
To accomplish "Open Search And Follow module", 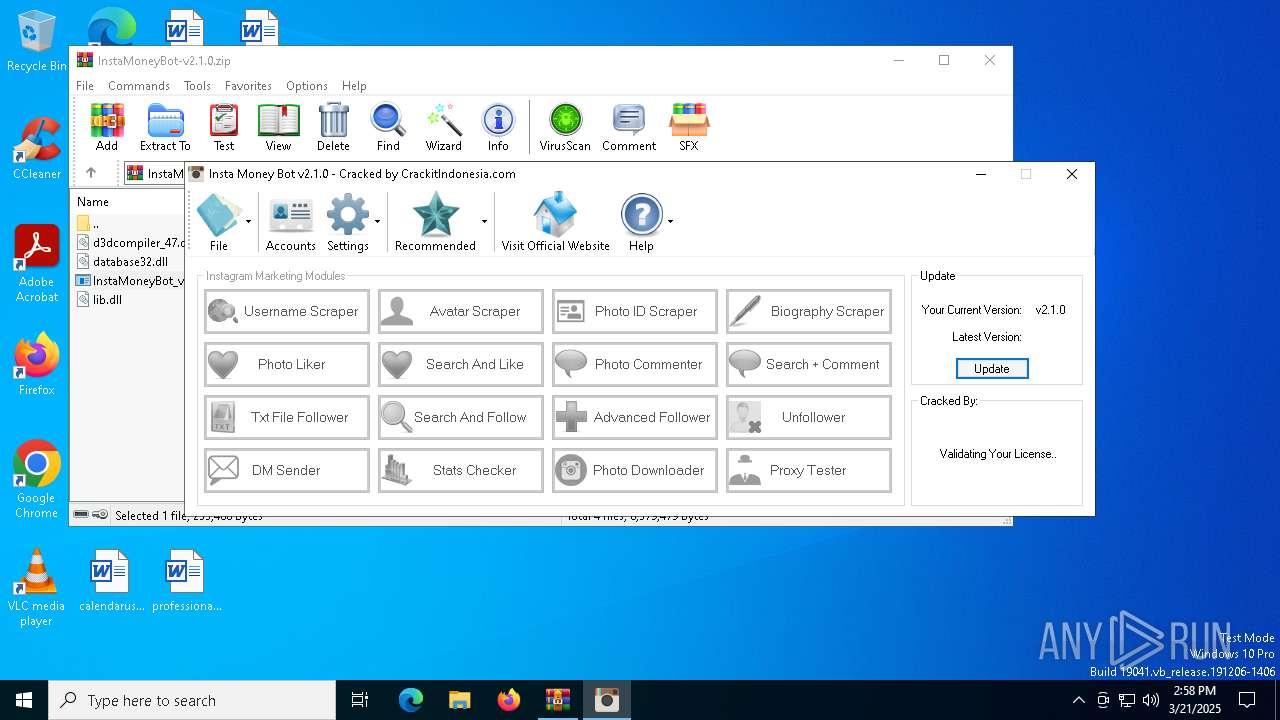I will tap(461, 417).
